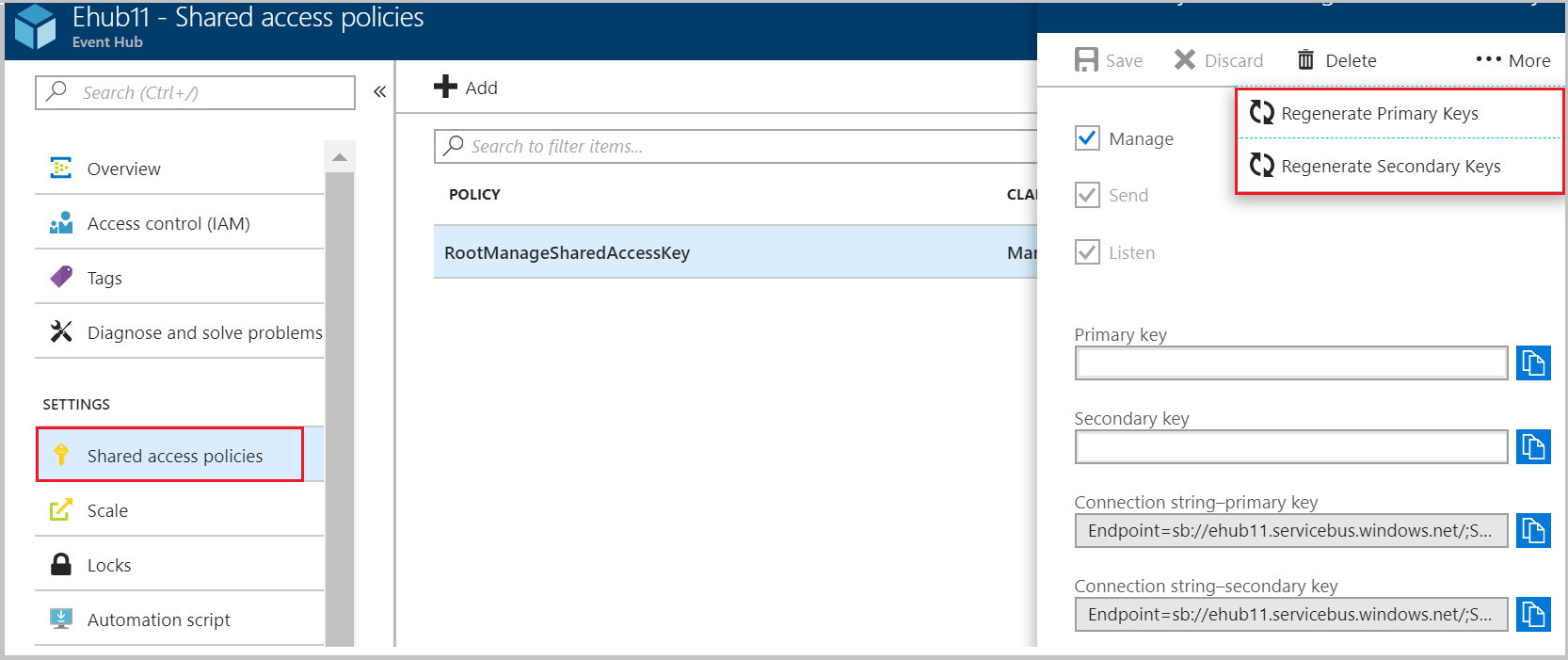Image resolution: width=1568 pixels, height=660 pixels.
Task: Click the SETTINGS section heading
Action: pyautogui.click(x=76, y=404)
